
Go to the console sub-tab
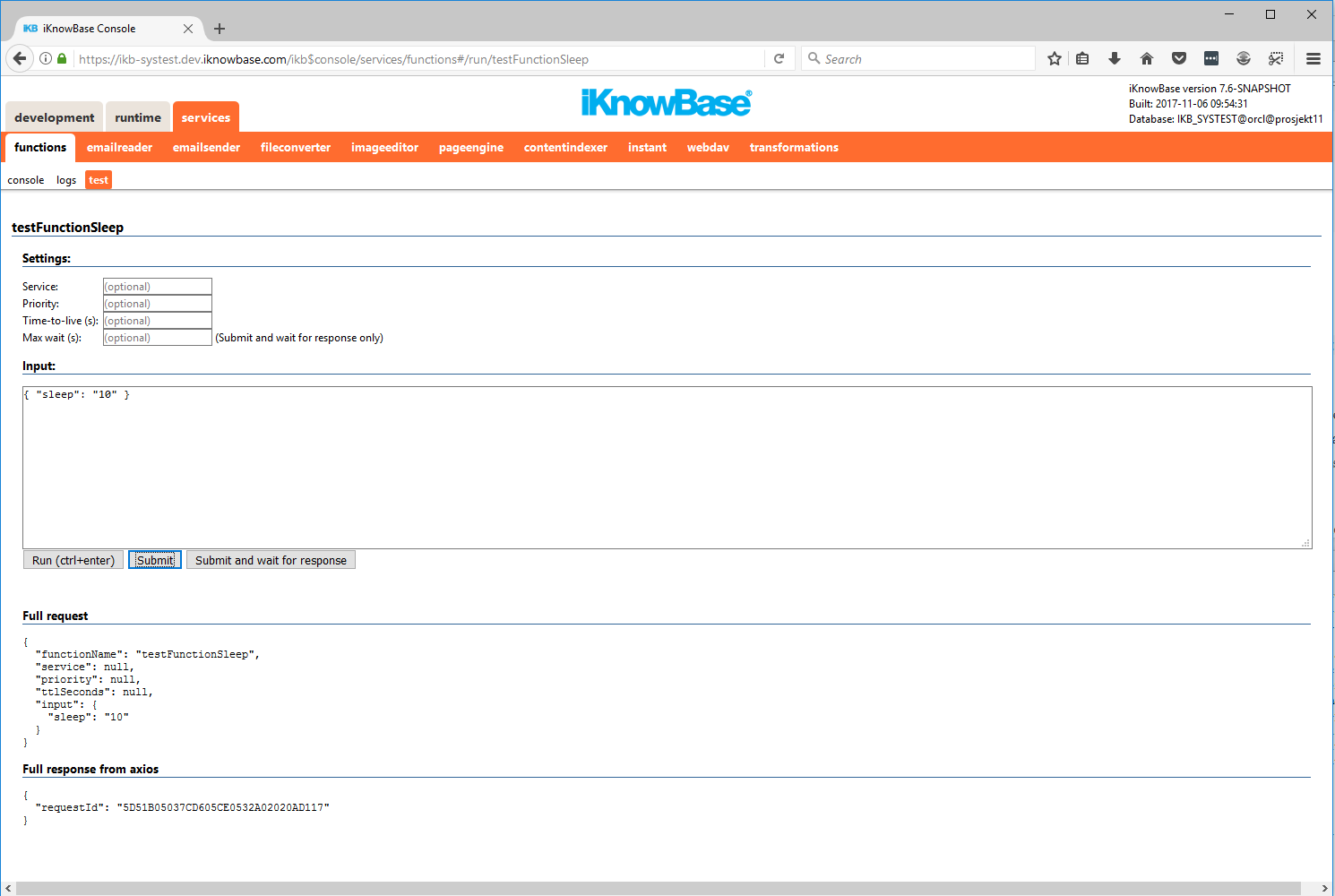click(x=26, y=180)
